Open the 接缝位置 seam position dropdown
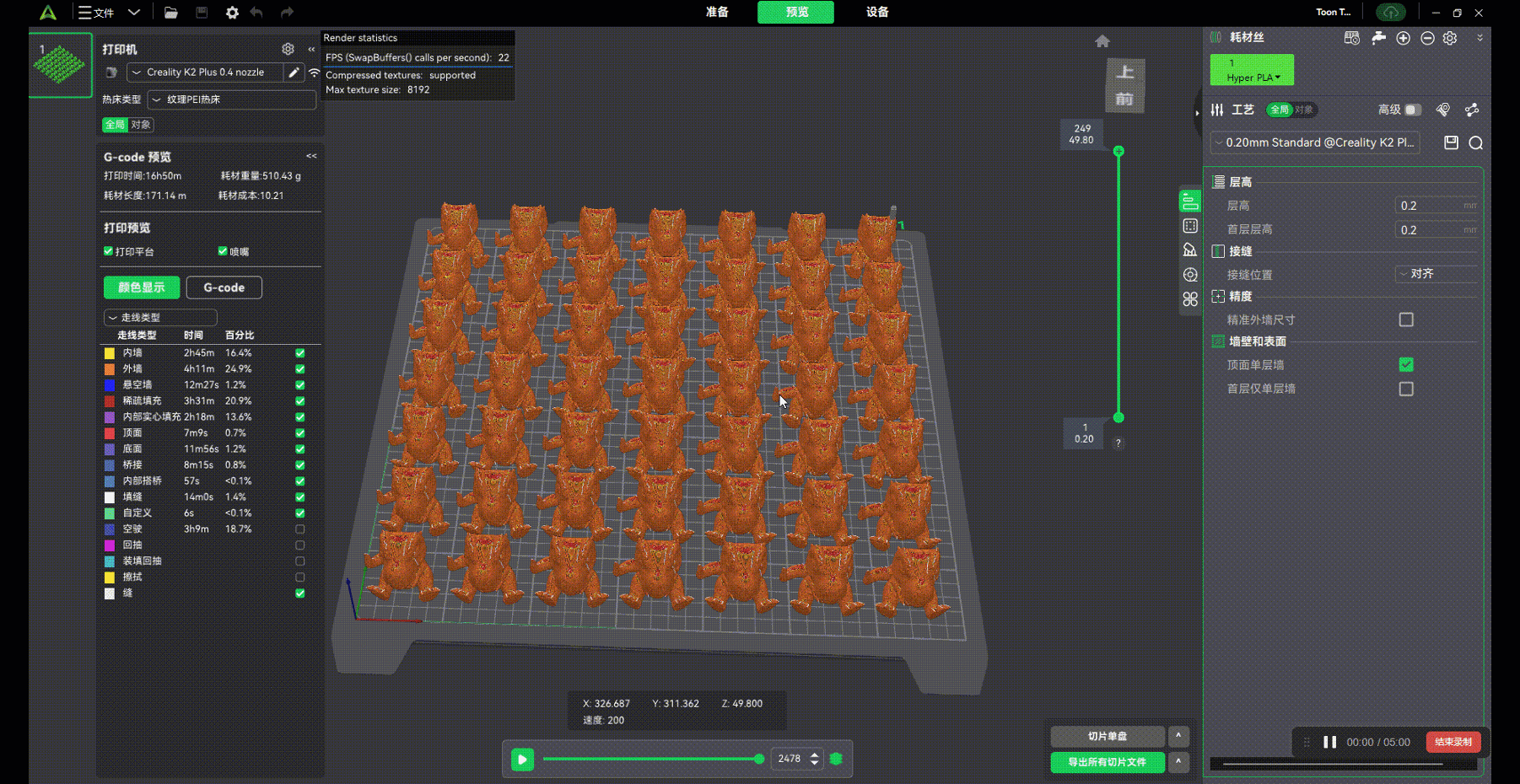The width and height of the screenshot is (1520, 784). click(x=1436, y=274)
